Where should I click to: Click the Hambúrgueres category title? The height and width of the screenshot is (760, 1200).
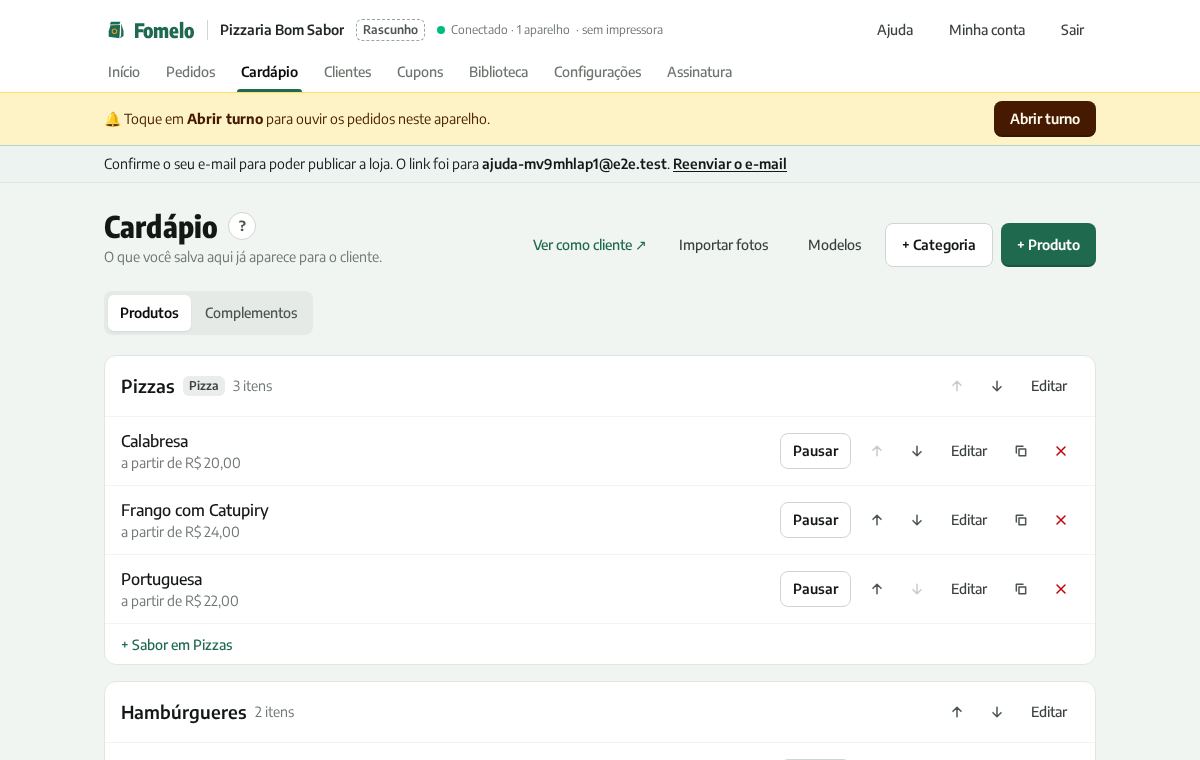tap(184, 712)
